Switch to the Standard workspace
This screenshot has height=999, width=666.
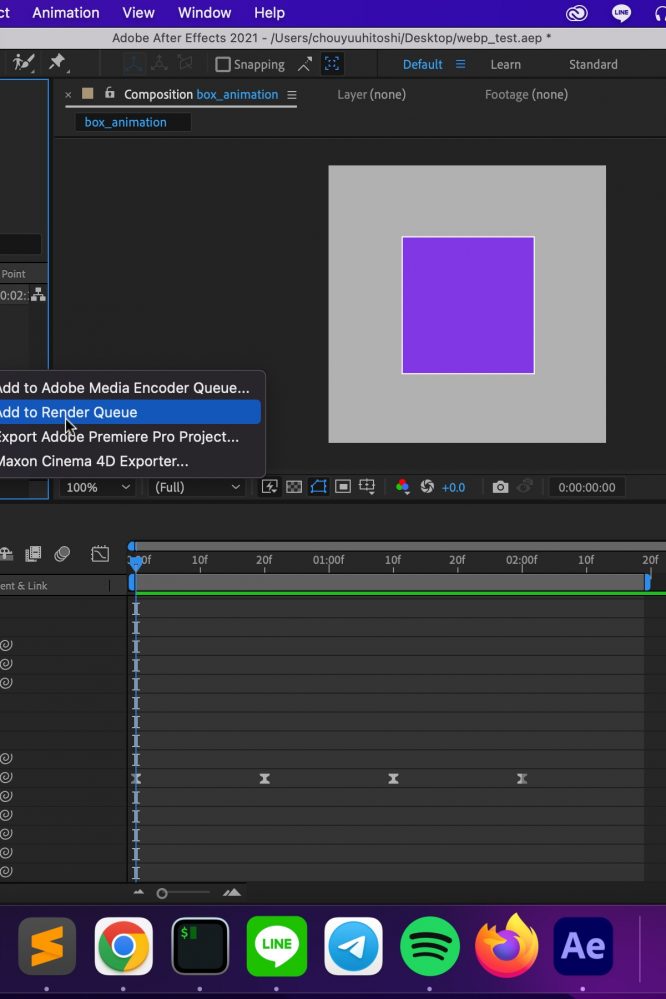click(x=593, y=64)
